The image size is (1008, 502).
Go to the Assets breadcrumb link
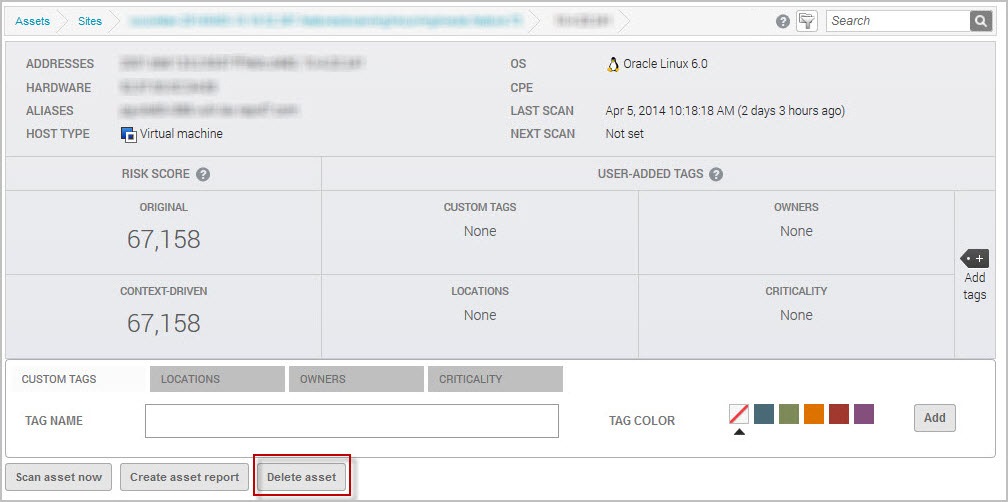[x=33, y=20]
